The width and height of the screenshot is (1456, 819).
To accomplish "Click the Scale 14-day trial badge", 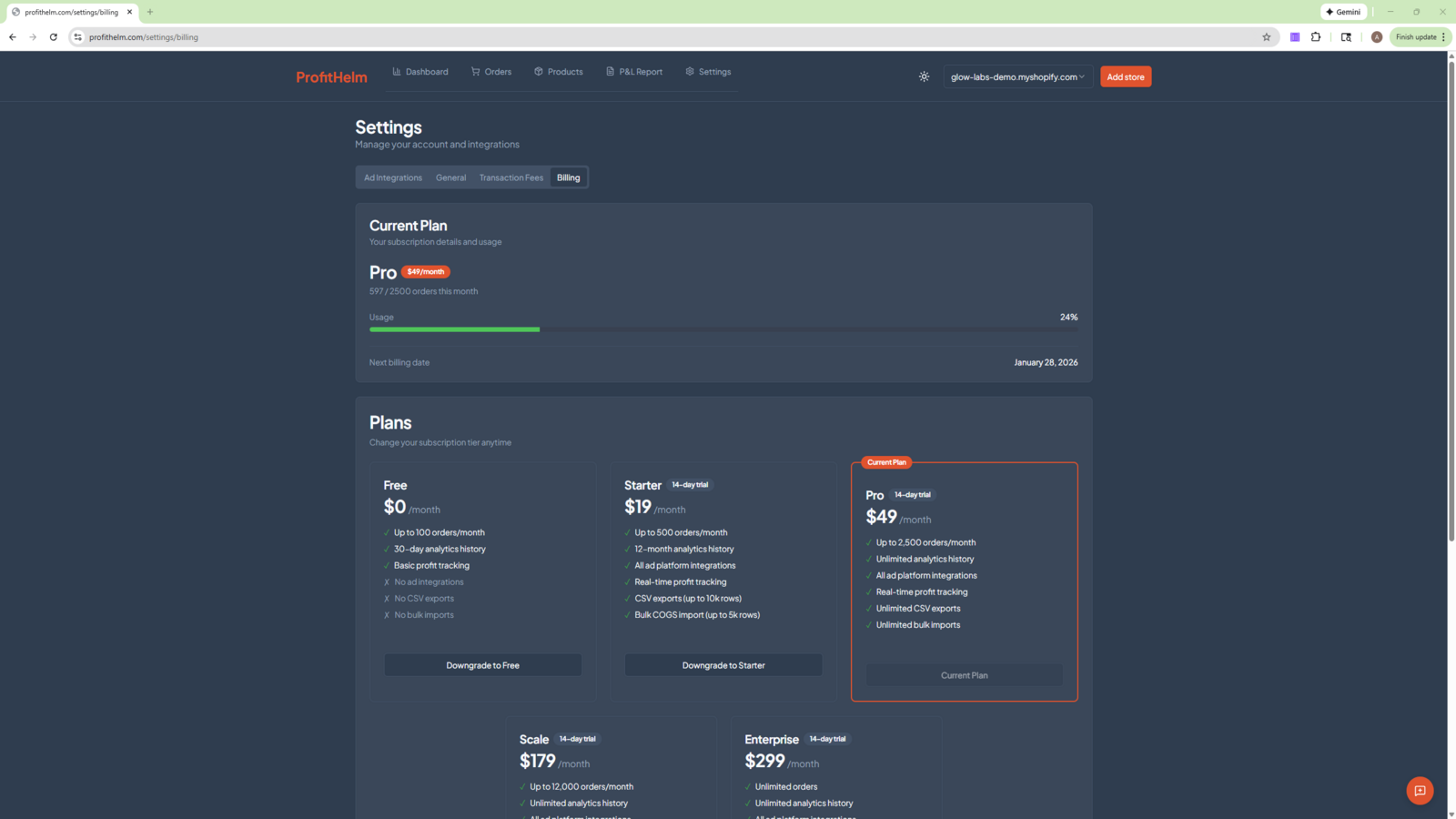I will 577,739.
